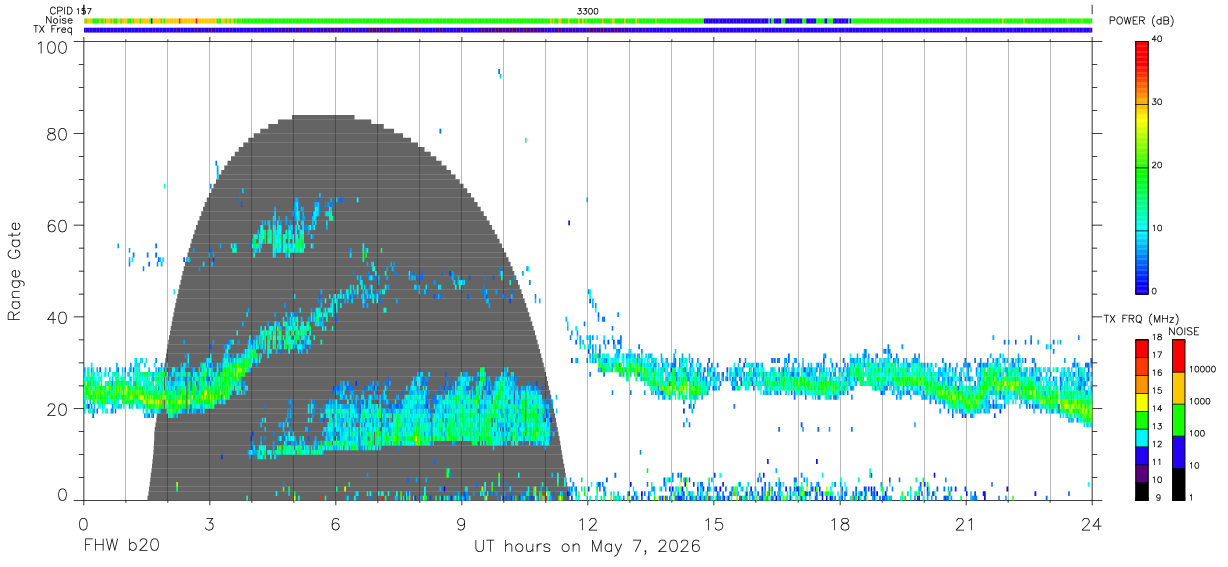This screenshot has height=567, width=1228.
Task: Click x-axis tick label '21'
Action: tap(966, 523)
